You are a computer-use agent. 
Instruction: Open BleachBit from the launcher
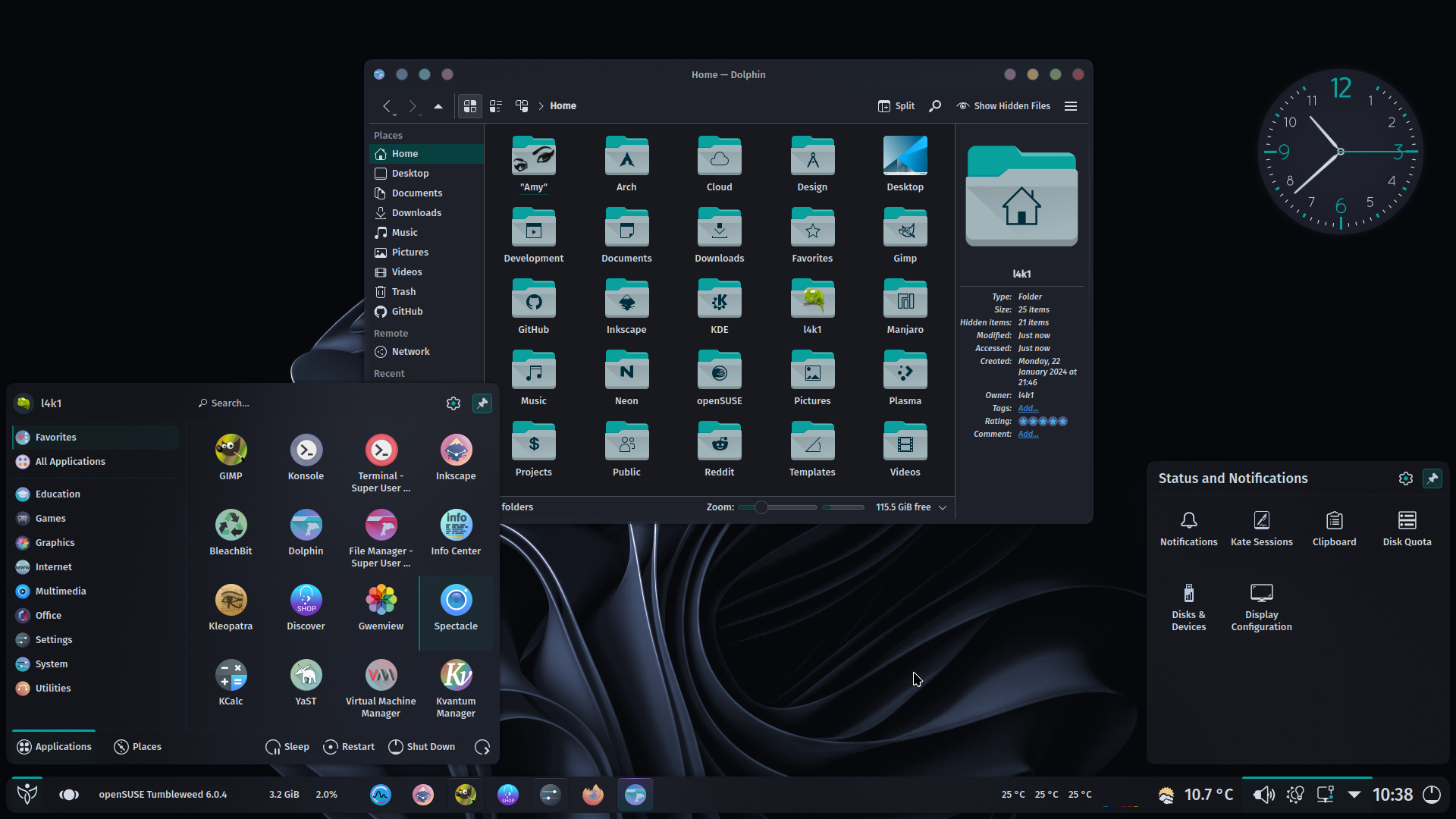(231, 532)
